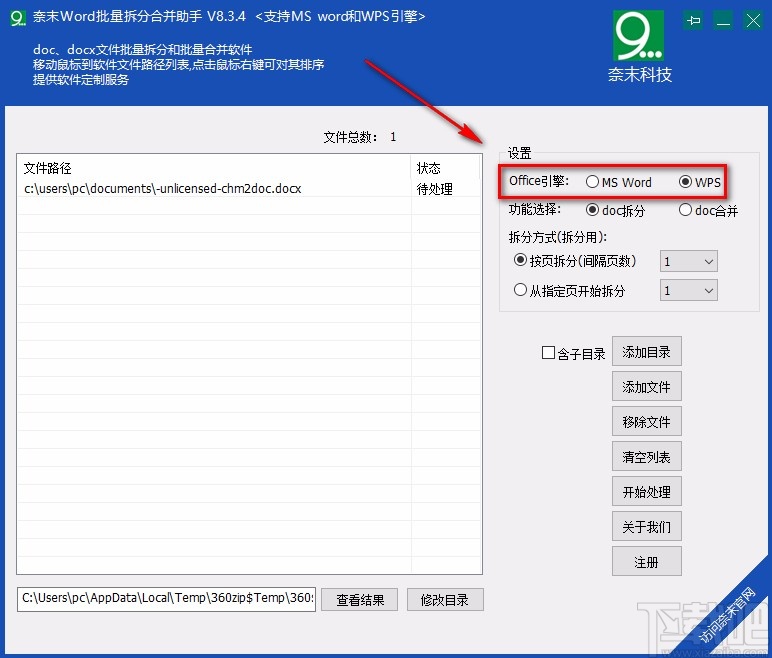Minimize the 奈末Word window
The width and height of the screenshot is (772, 658).
coord(723,21)
